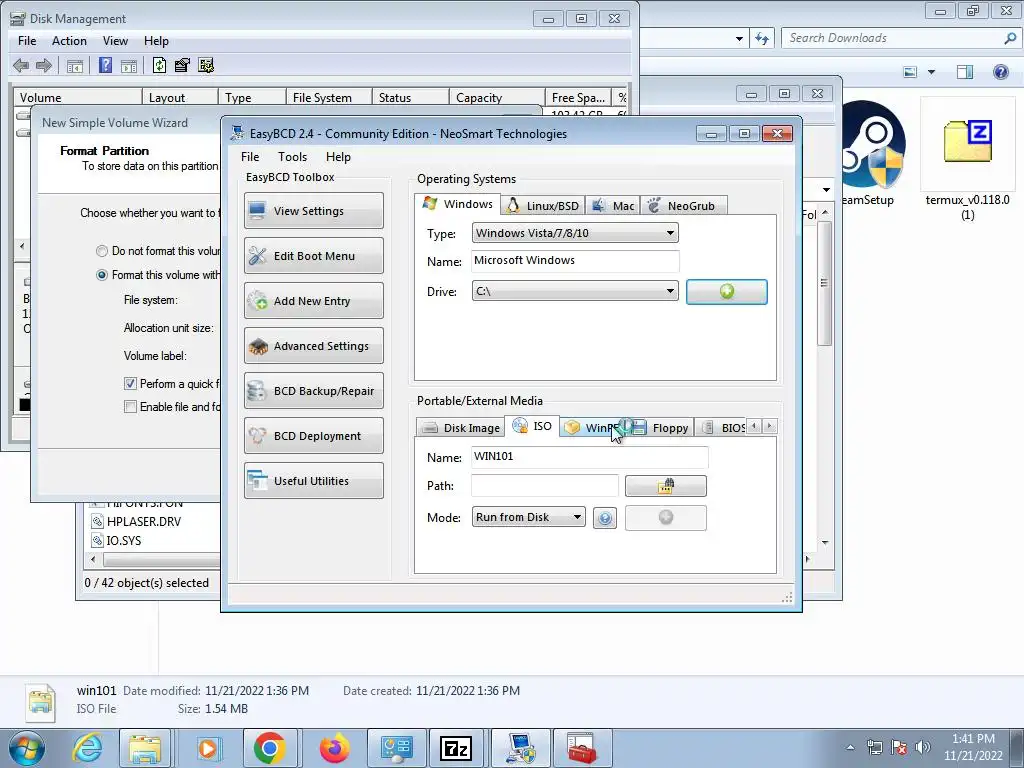Click Refresh icon in Disk Management toolbar

tap(159, 65)
